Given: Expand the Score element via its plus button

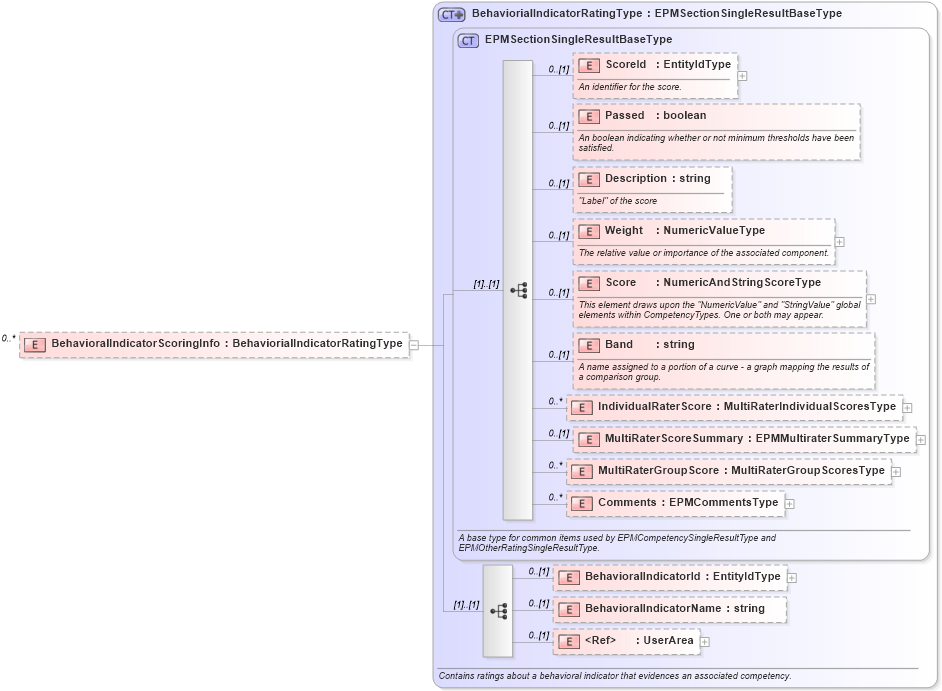Looking at the screenshot, I should pyautogui.click(x=870, y=297).
